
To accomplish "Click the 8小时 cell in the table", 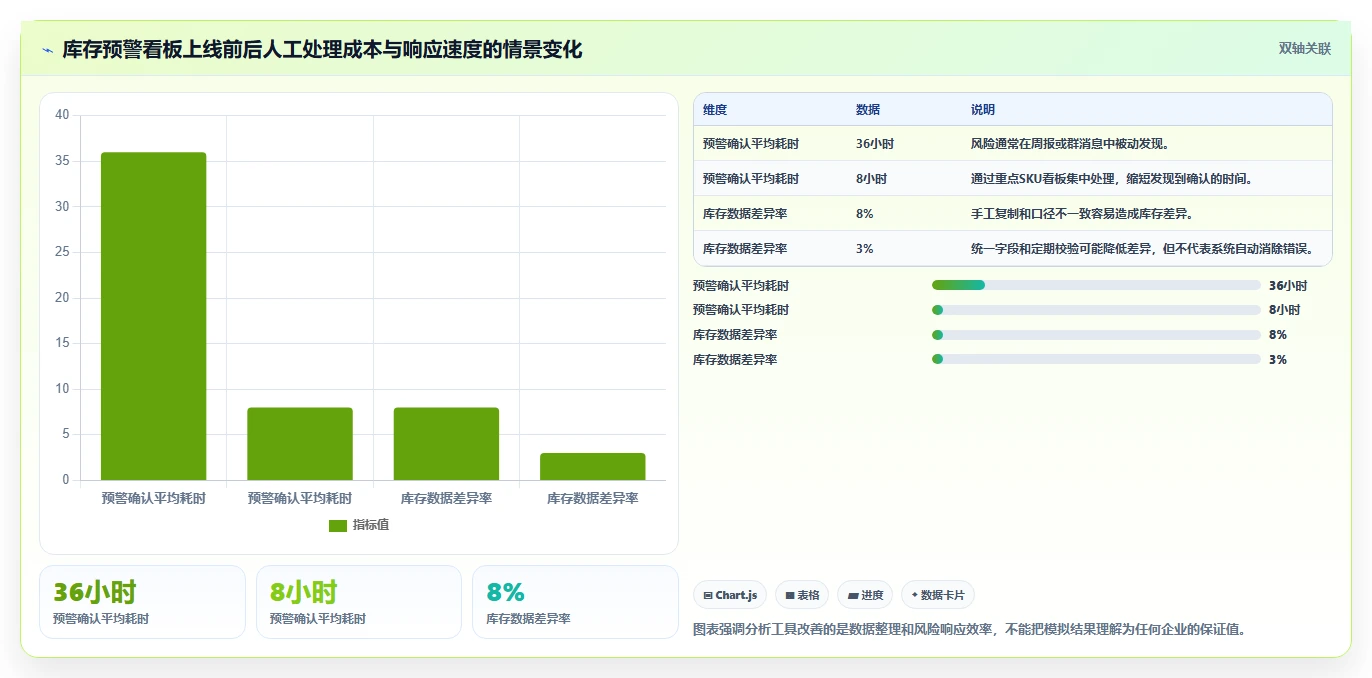I will pyautogui.click(x=871, y=179).
